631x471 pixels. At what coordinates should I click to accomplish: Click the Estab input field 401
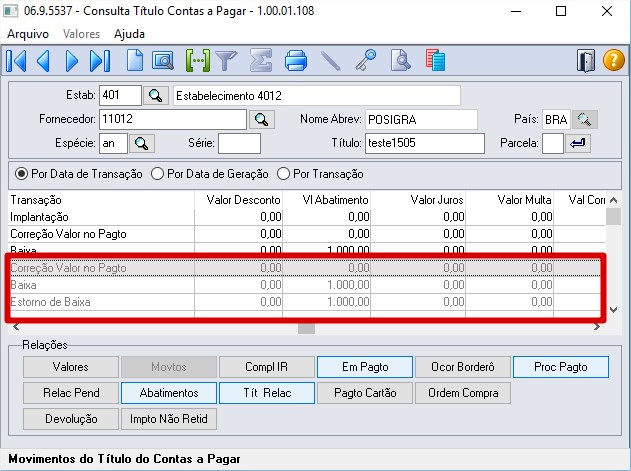tap(120, 95)
